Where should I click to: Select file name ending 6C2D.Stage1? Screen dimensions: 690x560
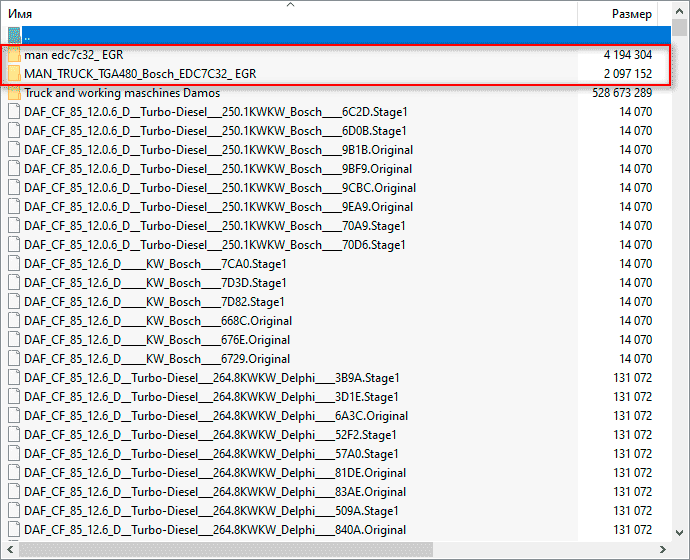[x=216, y=112]
